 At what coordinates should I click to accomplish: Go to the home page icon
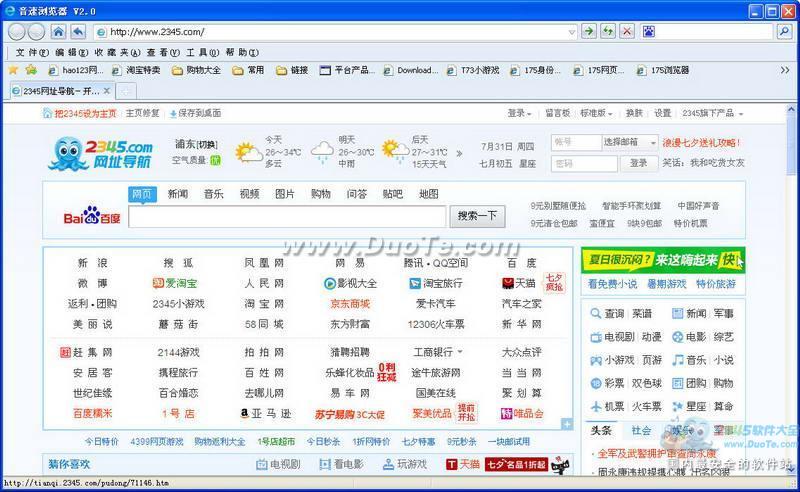point(59,32)
